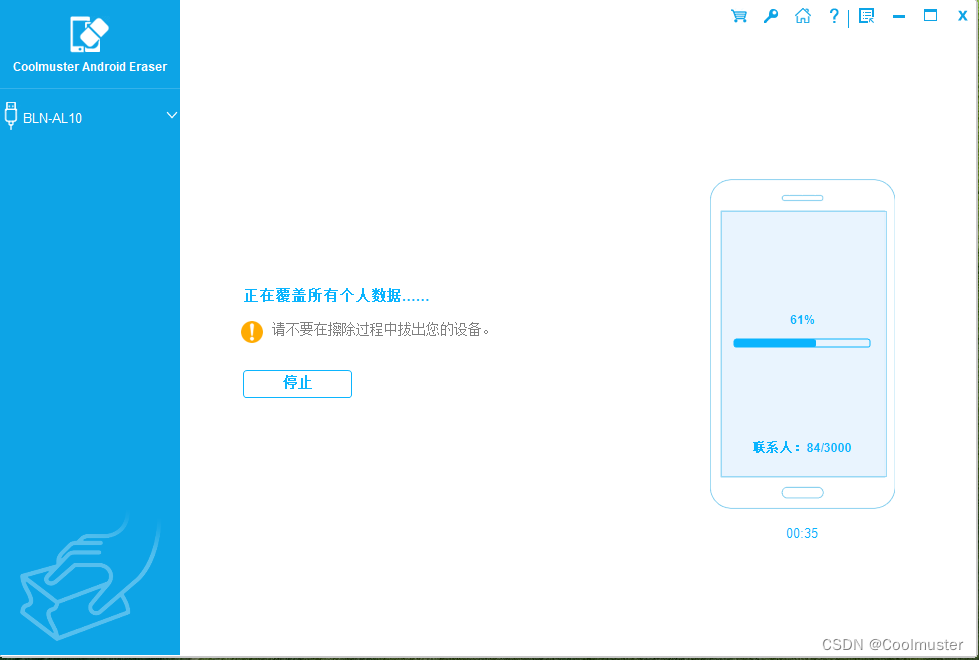The width and height of the screenshot is (979, 660).
Task: Close the application with X
Action: tap(962, 16)
